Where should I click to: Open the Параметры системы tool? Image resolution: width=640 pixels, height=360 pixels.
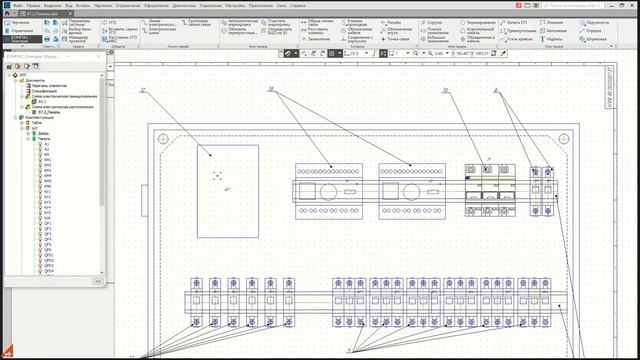click(76, 22)
